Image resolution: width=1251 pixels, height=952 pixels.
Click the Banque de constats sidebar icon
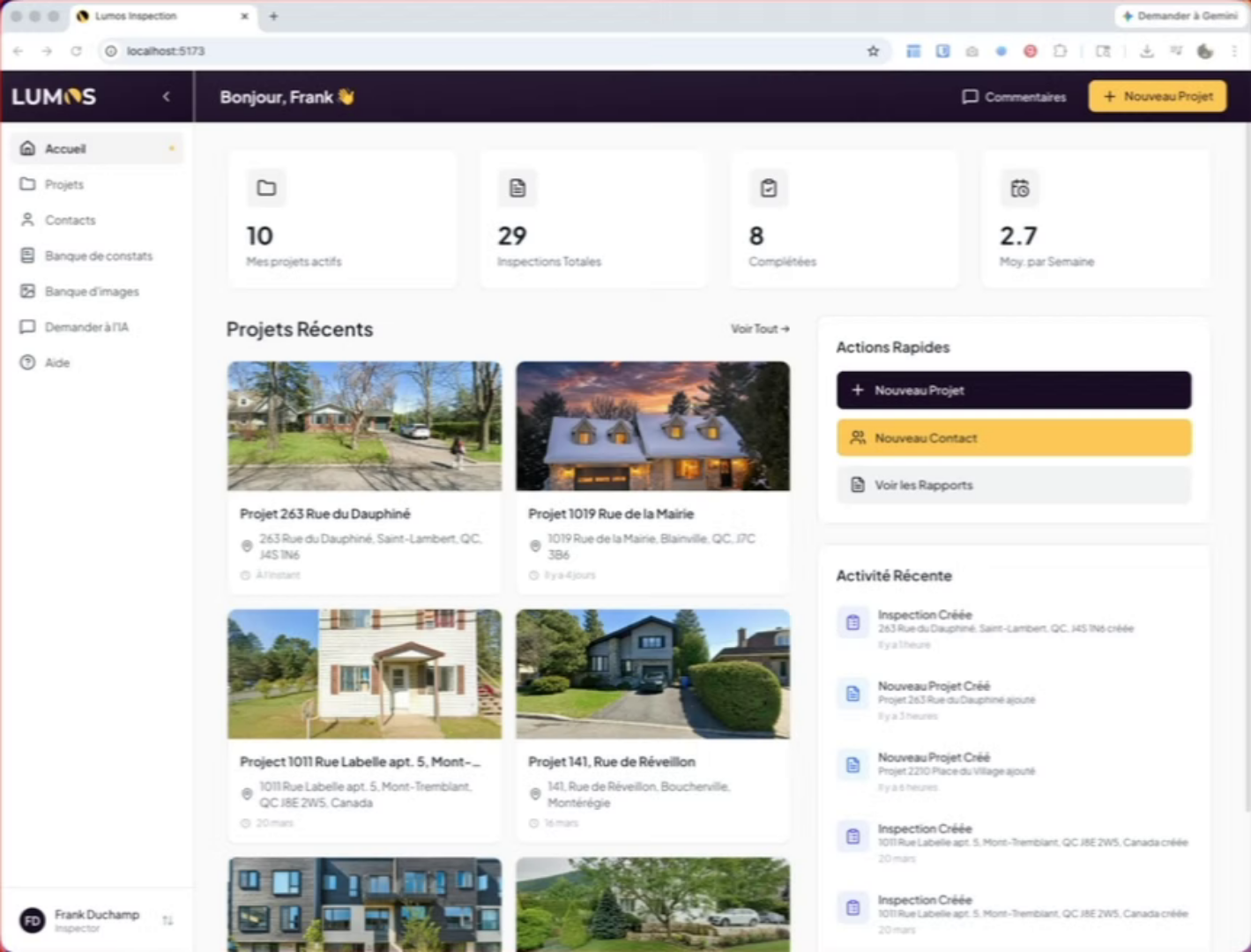[x=28, y=256]
